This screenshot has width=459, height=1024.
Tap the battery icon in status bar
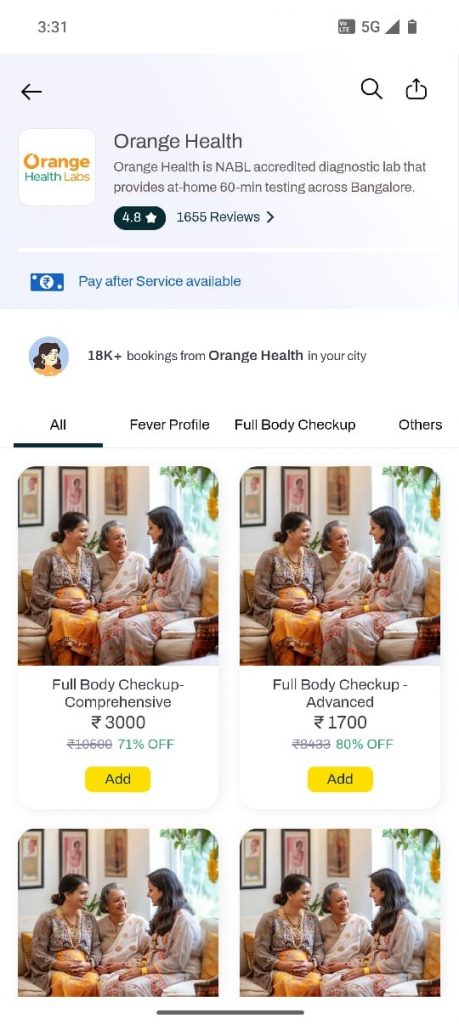(412, 27)
